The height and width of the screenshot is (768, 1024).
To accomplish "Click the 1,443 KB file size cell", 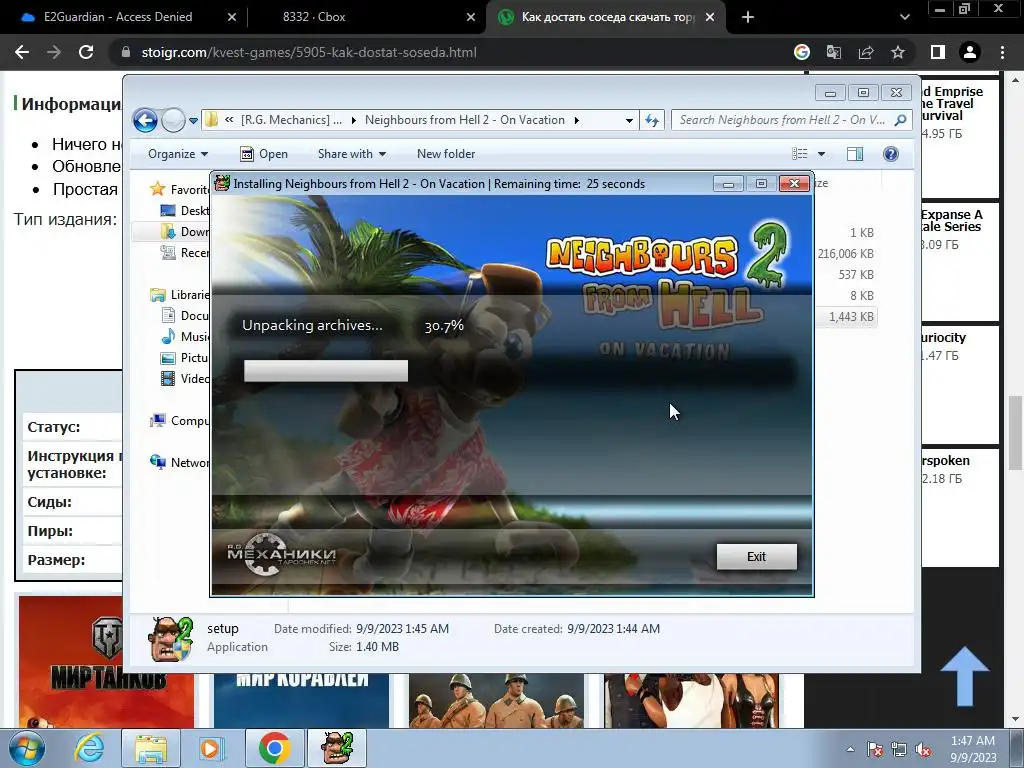I will 851,317.
